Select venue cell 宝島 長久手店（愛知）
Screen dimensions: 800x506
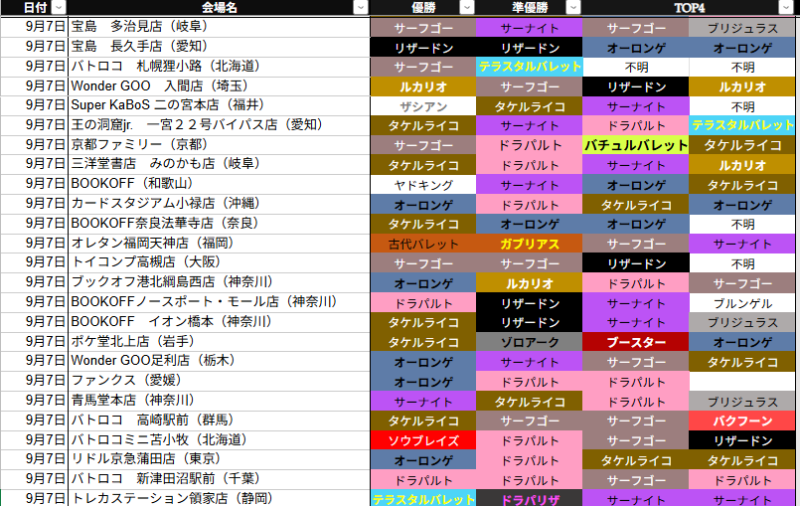[x=219, y=47]
